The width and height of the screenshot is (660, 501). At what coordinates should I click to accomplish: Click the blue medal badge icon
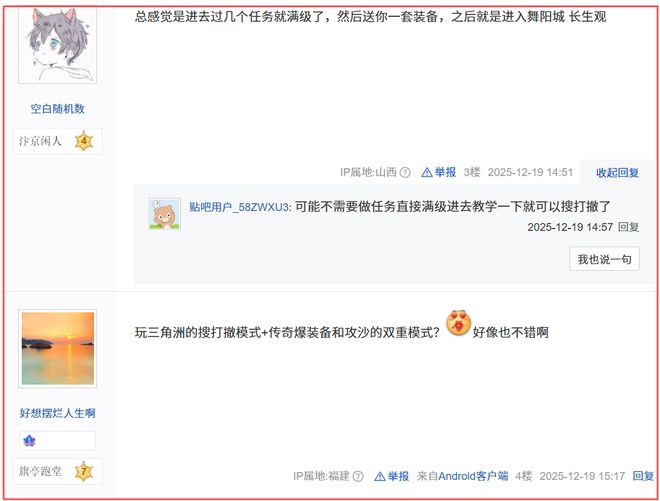click(29, 441)
